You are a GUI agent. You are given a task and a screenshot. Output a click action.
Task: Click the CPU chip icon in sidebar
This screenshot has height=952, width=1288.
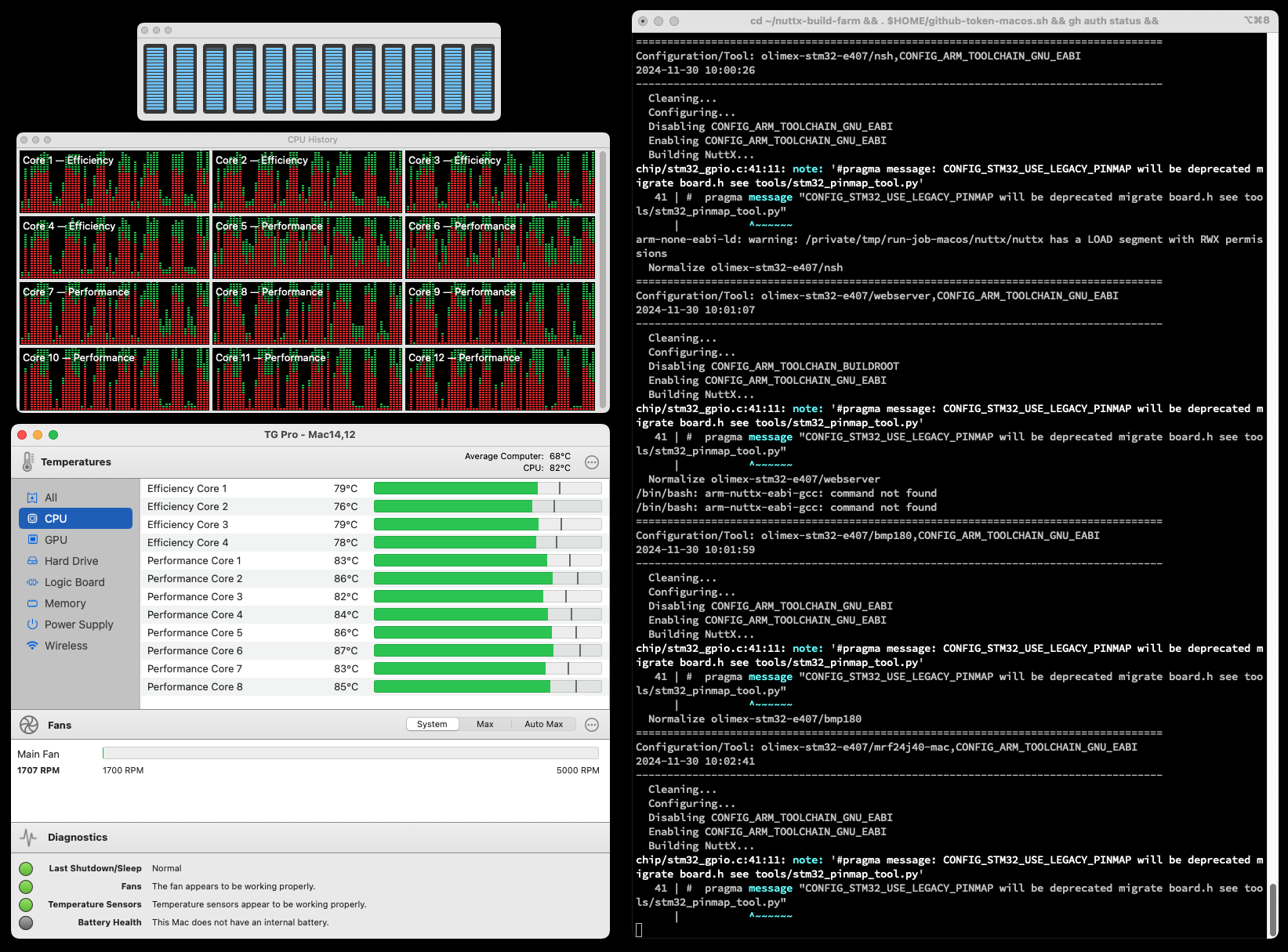[32, 519]
